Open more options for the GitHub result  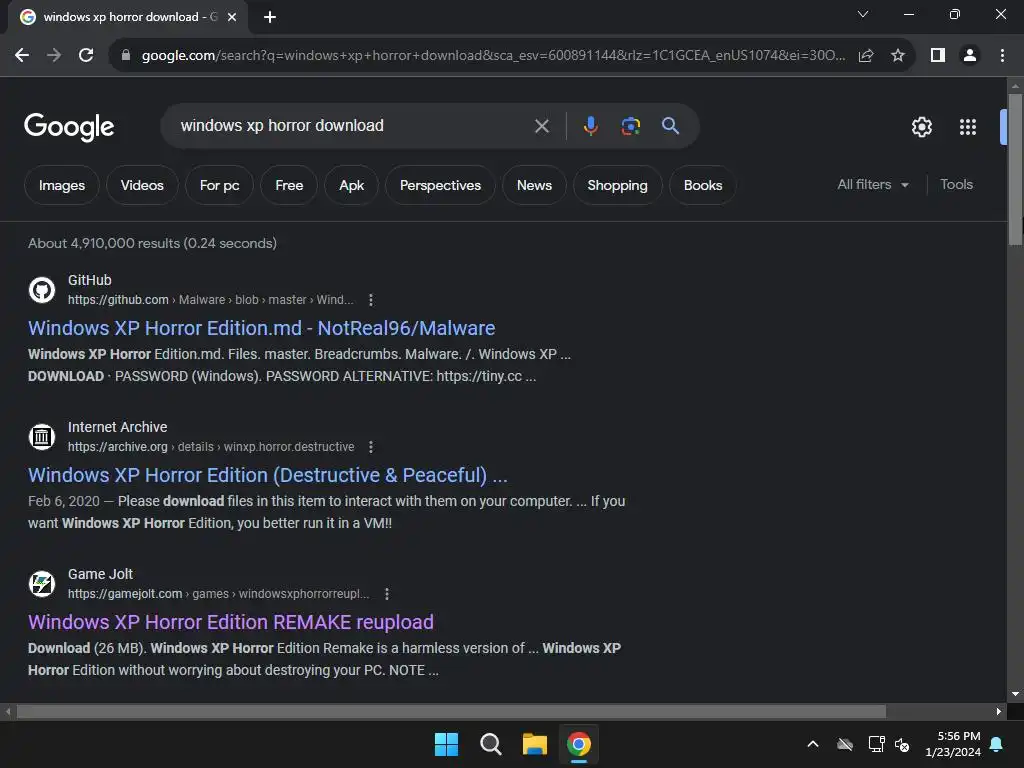tap(371, 300)
